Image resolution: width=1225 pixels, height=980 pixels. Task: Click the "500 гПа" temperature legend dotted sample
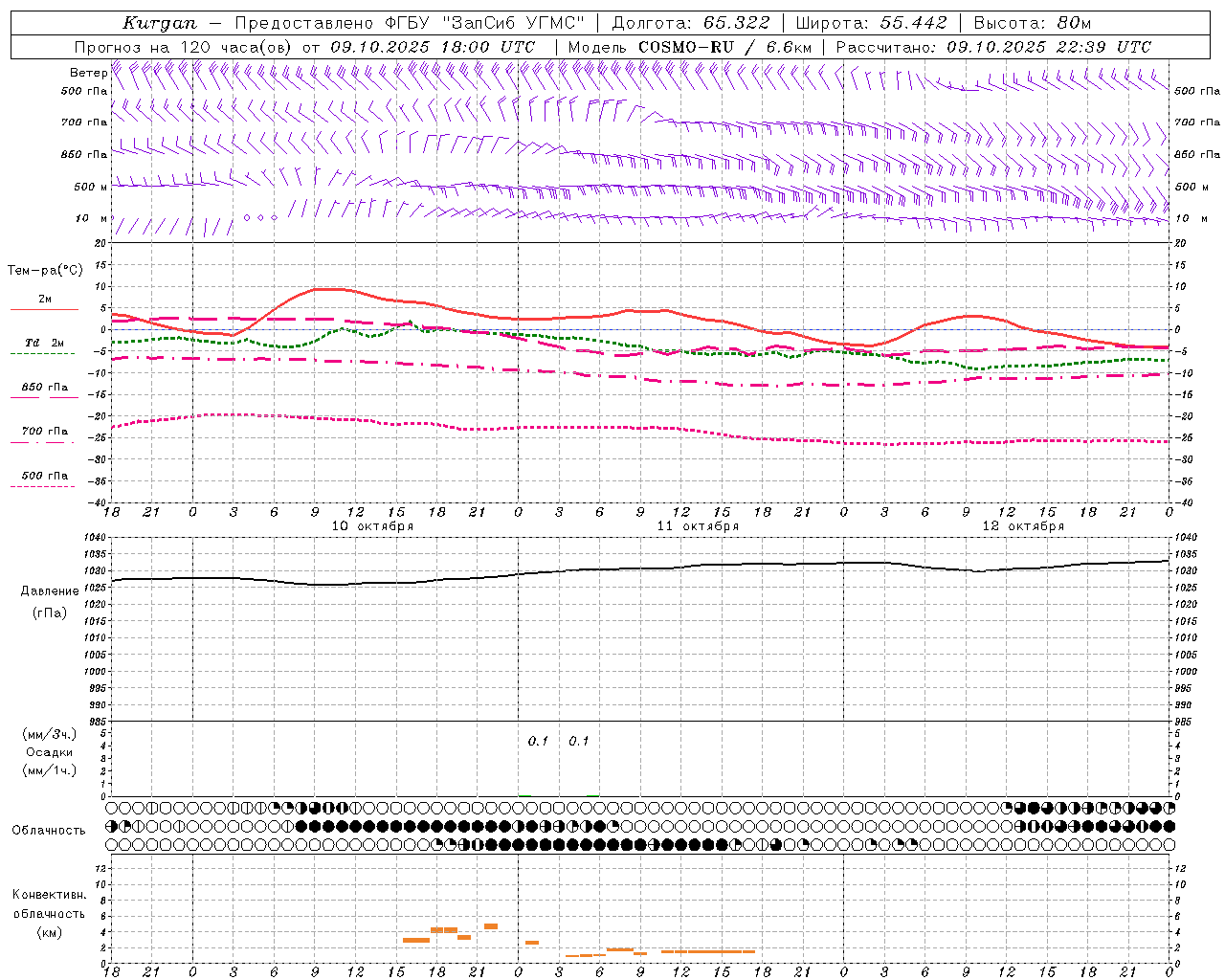[x=42, y=486]
